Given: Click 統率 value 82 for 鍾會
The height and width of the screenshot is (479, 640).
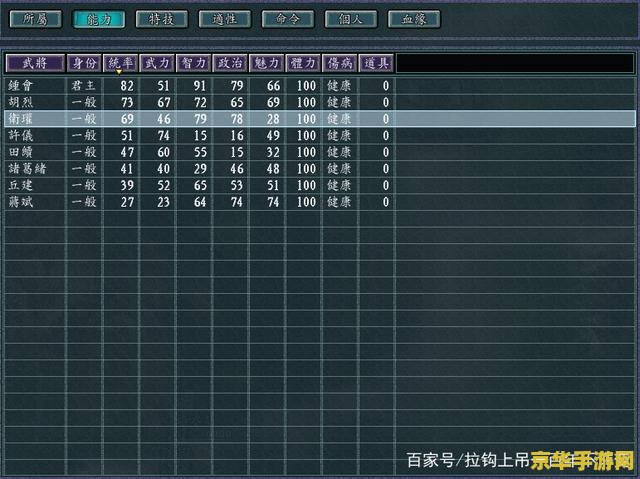Looking at the screenshot, I should click(127, 86).
